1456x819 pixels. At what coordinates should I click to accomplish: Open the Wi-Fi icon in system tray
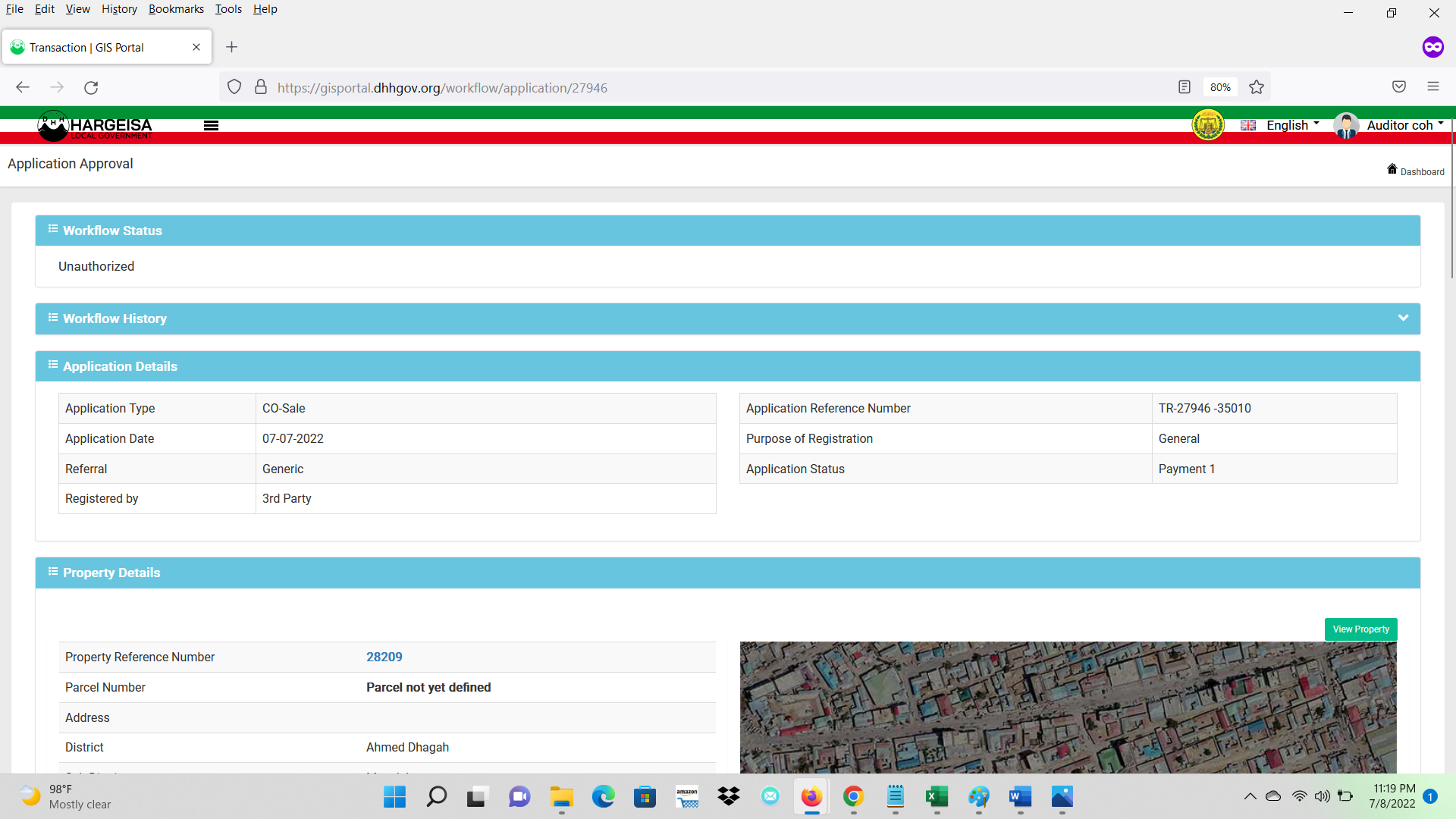(x=1300, y=796)
